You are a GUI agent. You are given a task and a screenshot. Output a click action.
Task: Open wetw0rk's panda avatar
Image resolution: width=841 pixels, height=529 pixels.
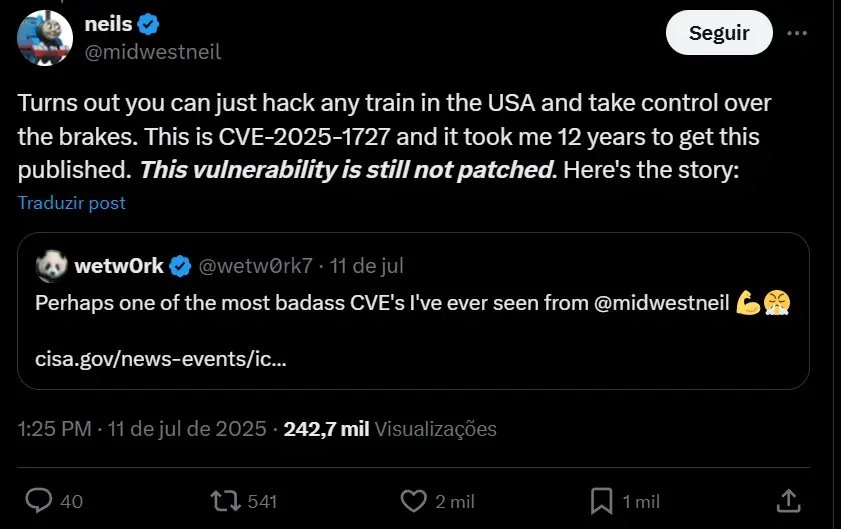50,266
